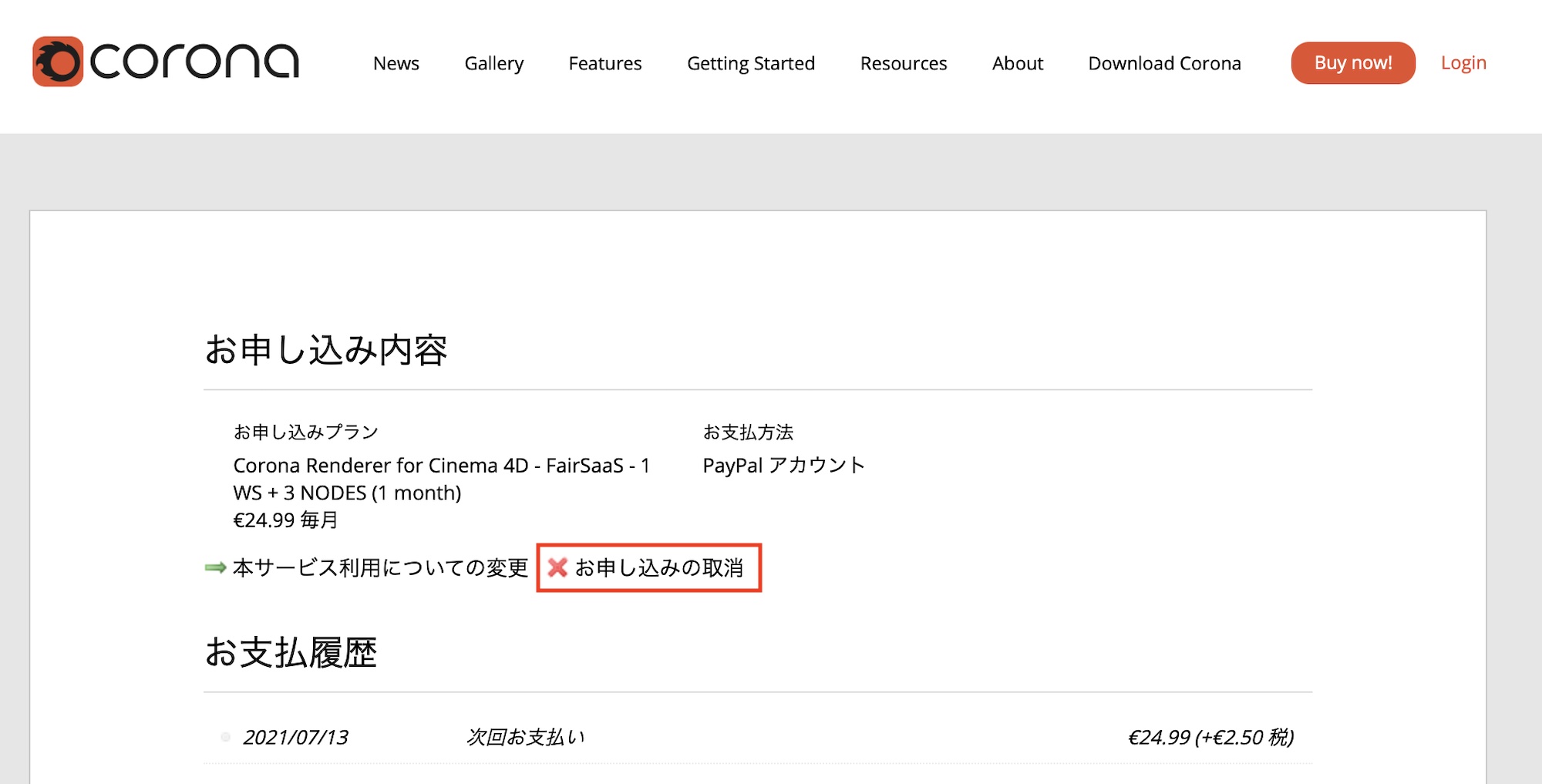Image resolution: width=1542 pixels, height=784 pixels.
Task: Open the Download Corona page
Action: click(1164, 63)
